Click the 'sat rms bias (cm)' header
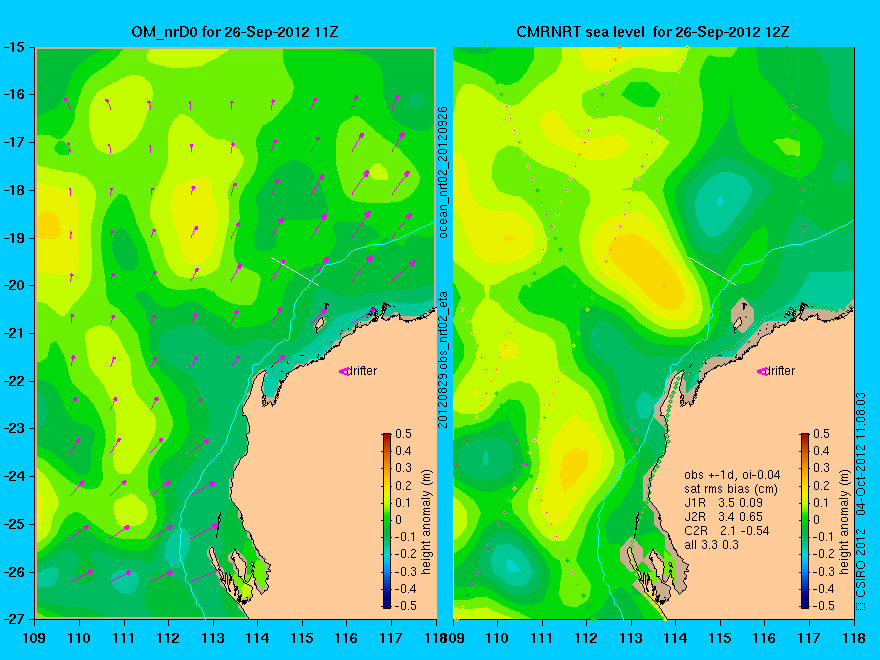This screenshot has width=880, height=660. click(731, 489)
